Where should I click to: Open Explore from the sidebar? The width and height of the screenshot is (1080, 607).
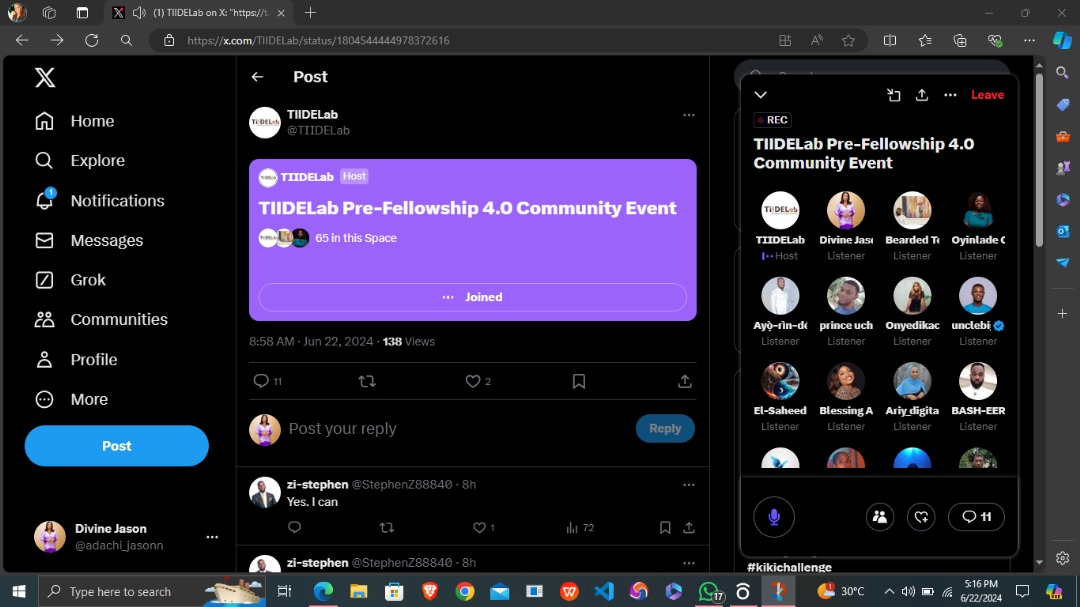click(97, 160)
